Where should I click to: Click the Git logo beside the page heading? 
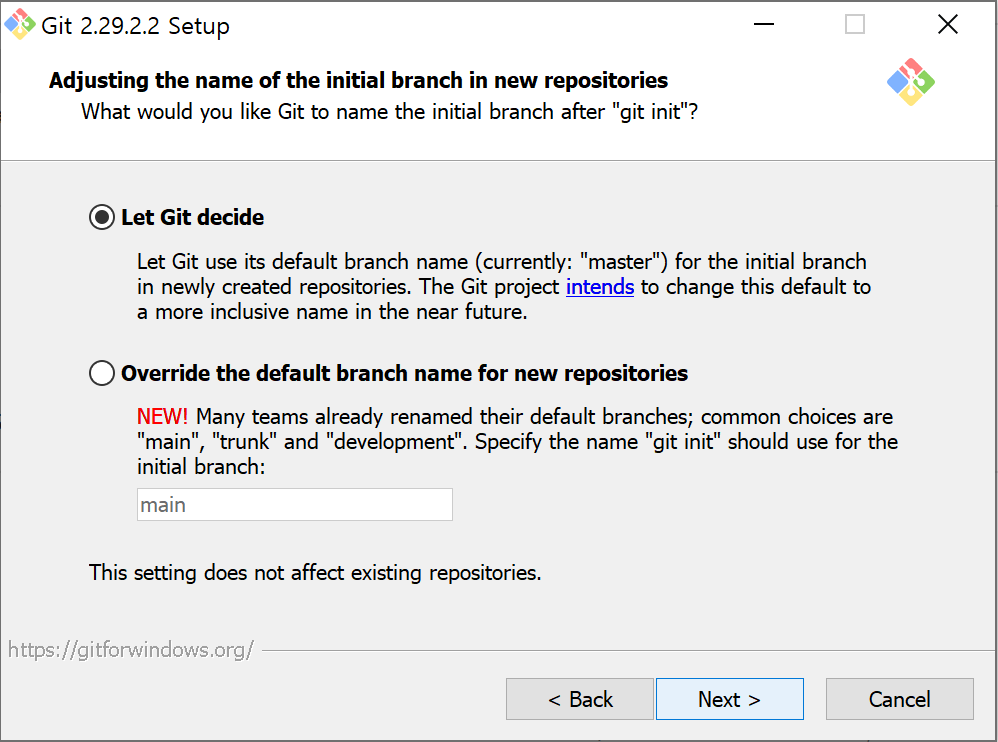tap(911, 82)
